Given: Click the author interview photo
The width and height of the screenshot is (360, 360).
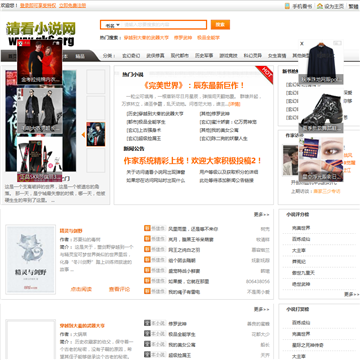Looking at the screenshot, I should pyautogui.click(x=290, y=160).
